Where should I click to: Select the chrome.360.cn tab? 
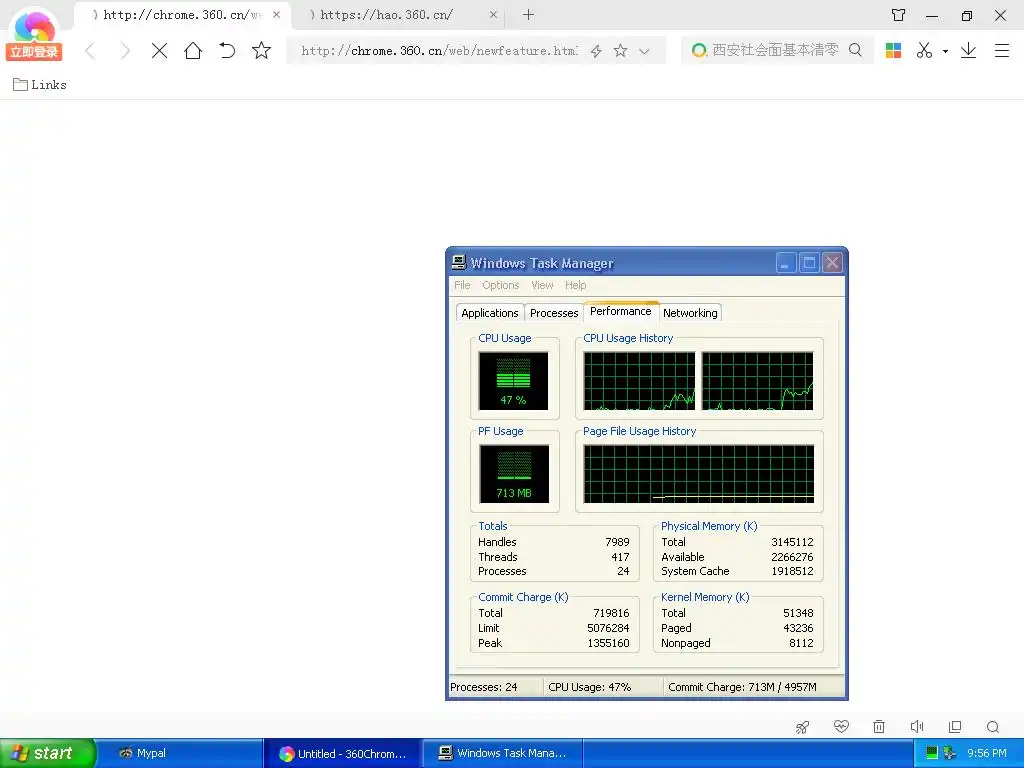click(181, 15)
